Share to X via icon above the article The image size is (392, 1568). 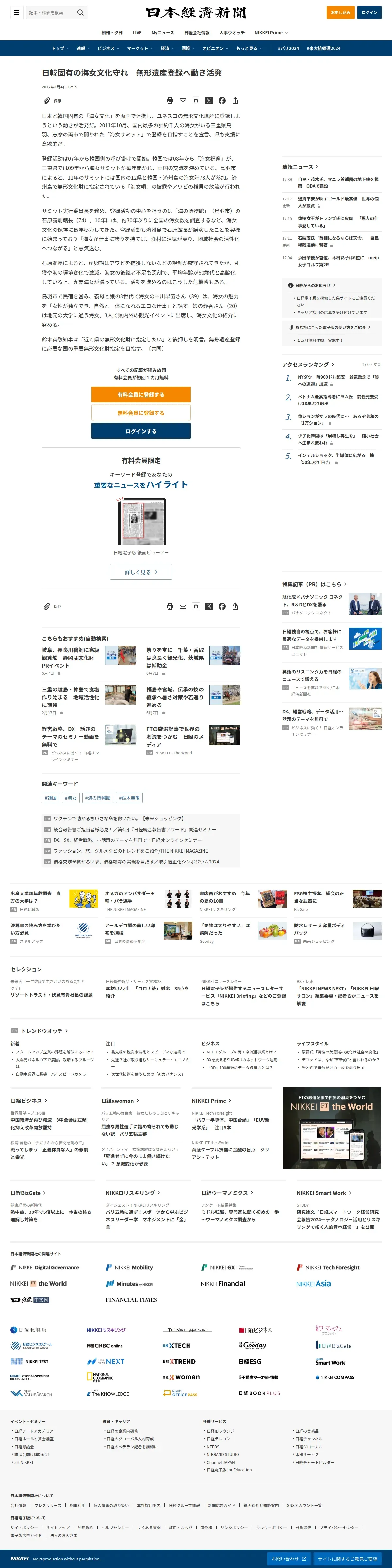click(x=209, y=101)
